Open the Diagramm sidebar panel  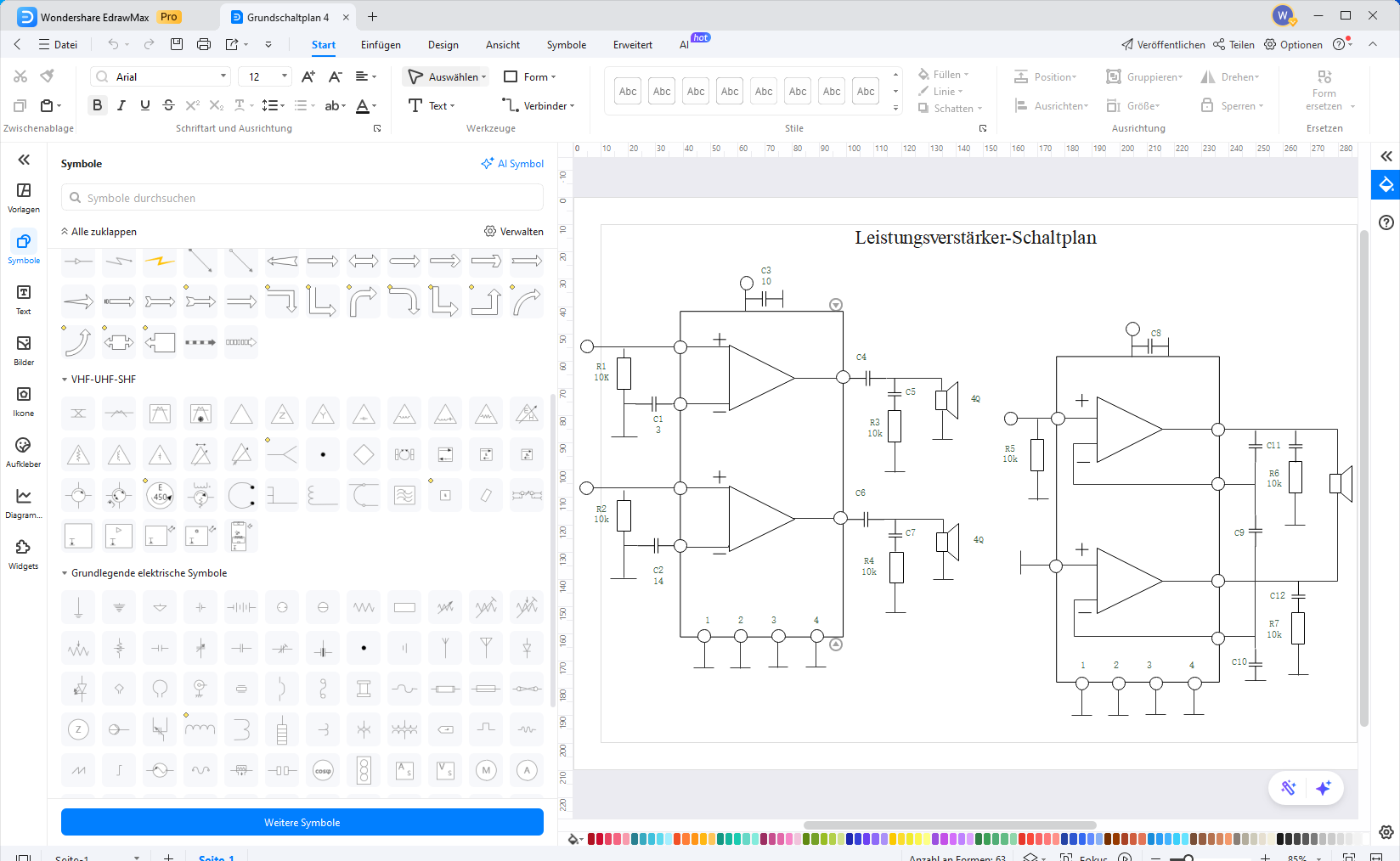pos(24,503)
